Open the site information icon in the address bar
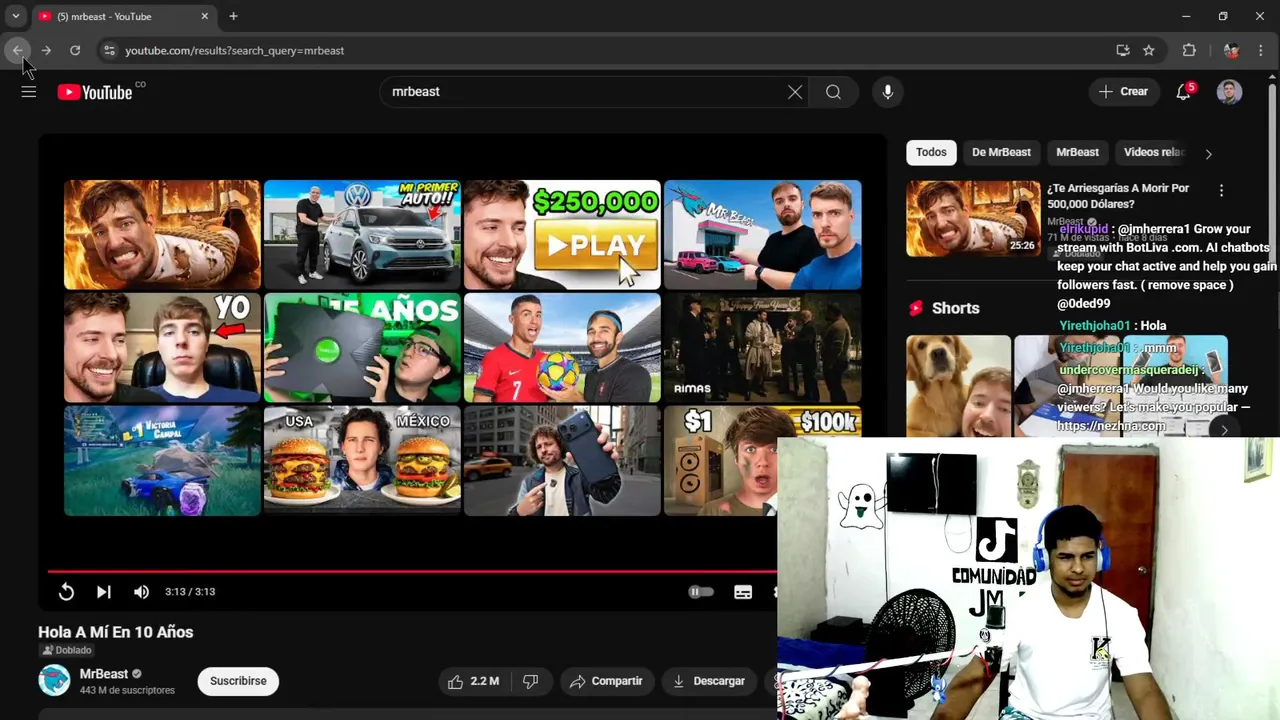 (x=109, y=50)
